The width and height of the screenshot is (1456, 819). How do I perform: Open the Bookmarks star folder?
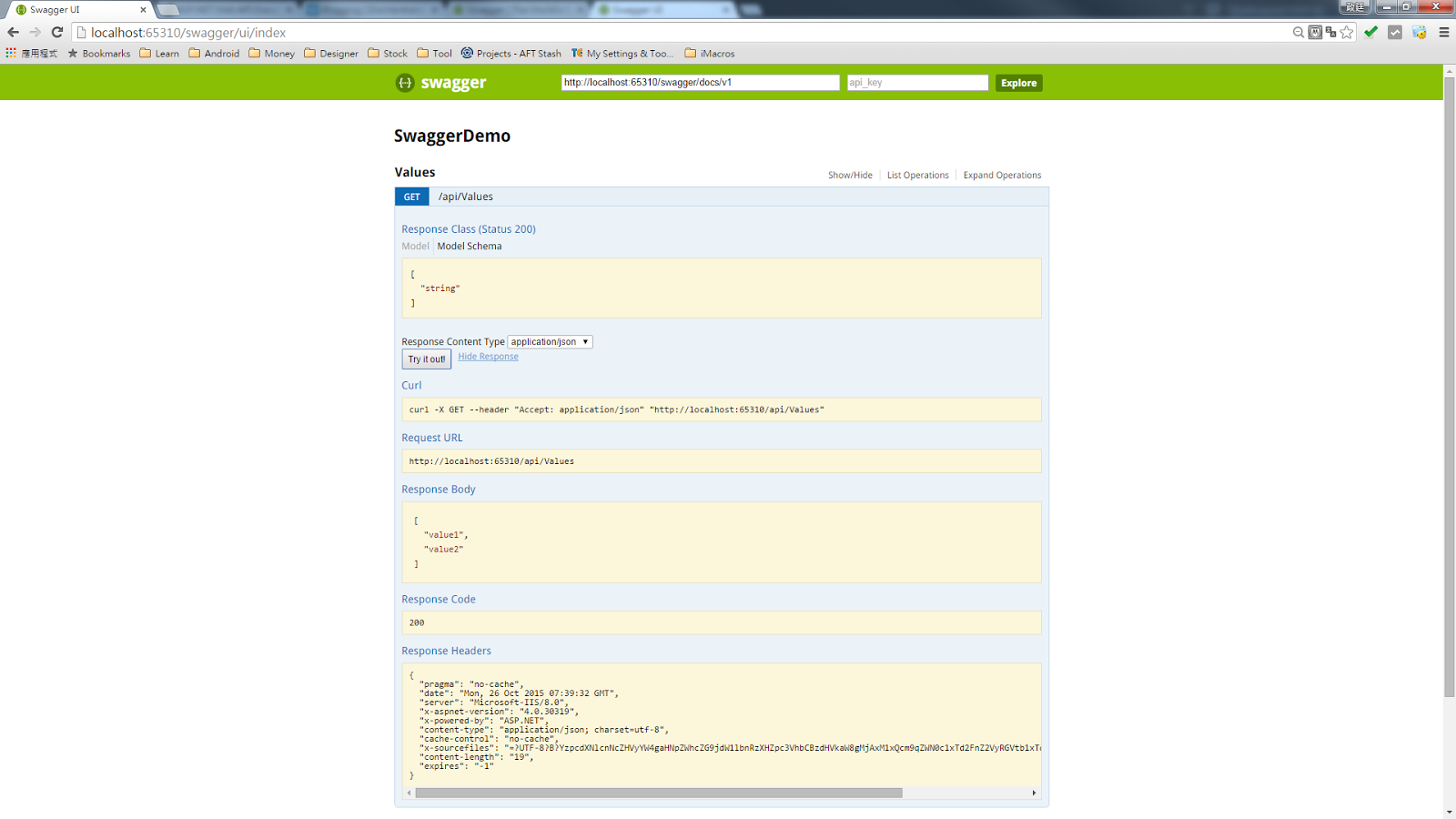pyautogui.click(x=99, y=53)
